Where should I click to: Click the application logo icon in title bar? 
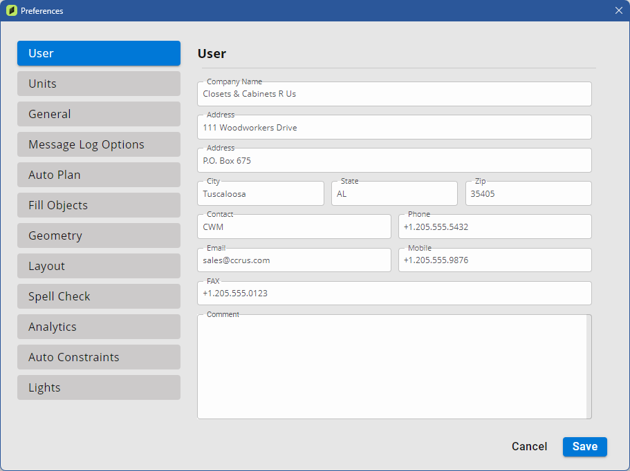pos(12,10)
